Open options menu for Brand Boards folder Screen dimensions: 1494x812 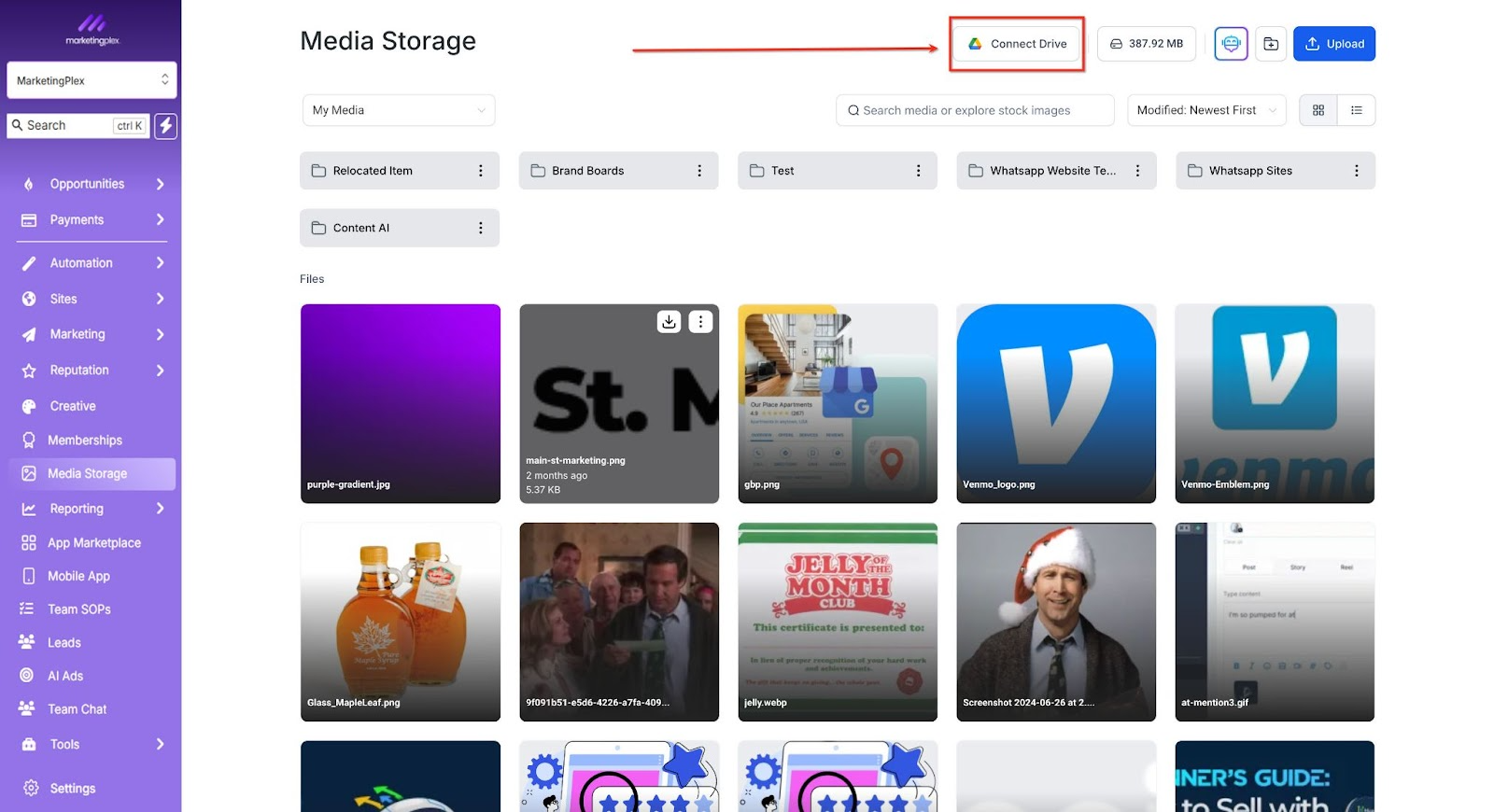click(x=699, y=171)
